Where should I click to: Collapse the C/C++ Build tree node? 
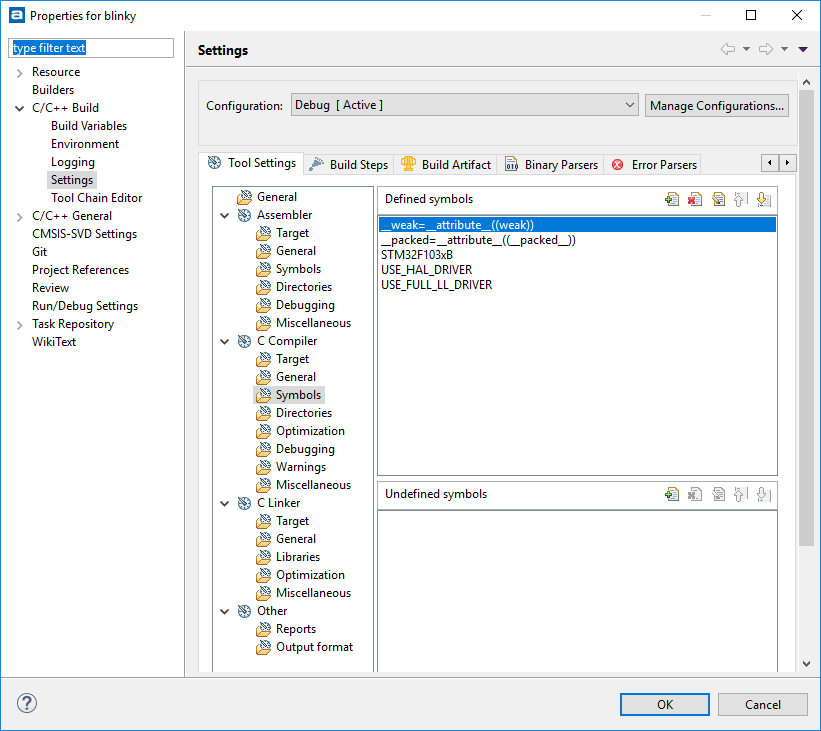[x=20, y=108]
